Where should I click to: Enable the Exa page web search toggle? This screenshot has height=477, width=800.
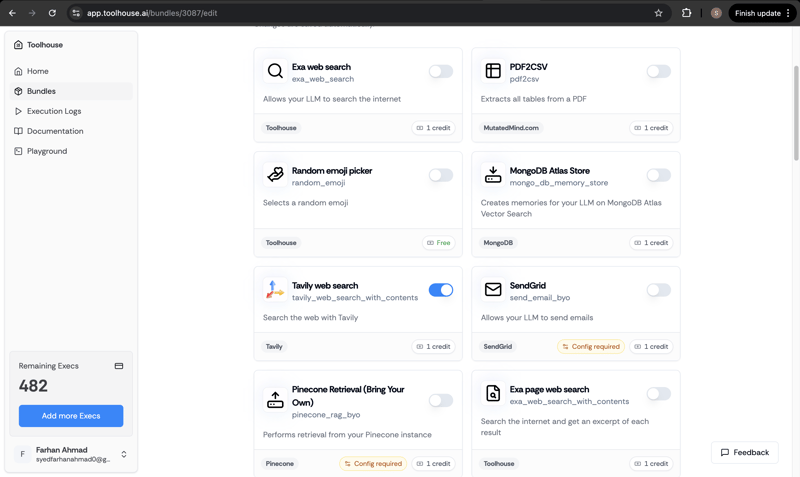(659, 393)
